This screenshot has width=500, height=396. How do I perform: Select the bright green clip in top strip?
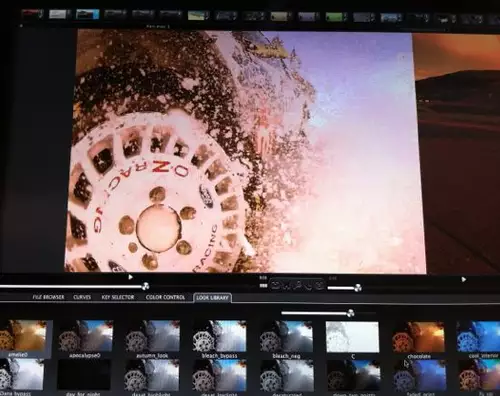point(336,16)
